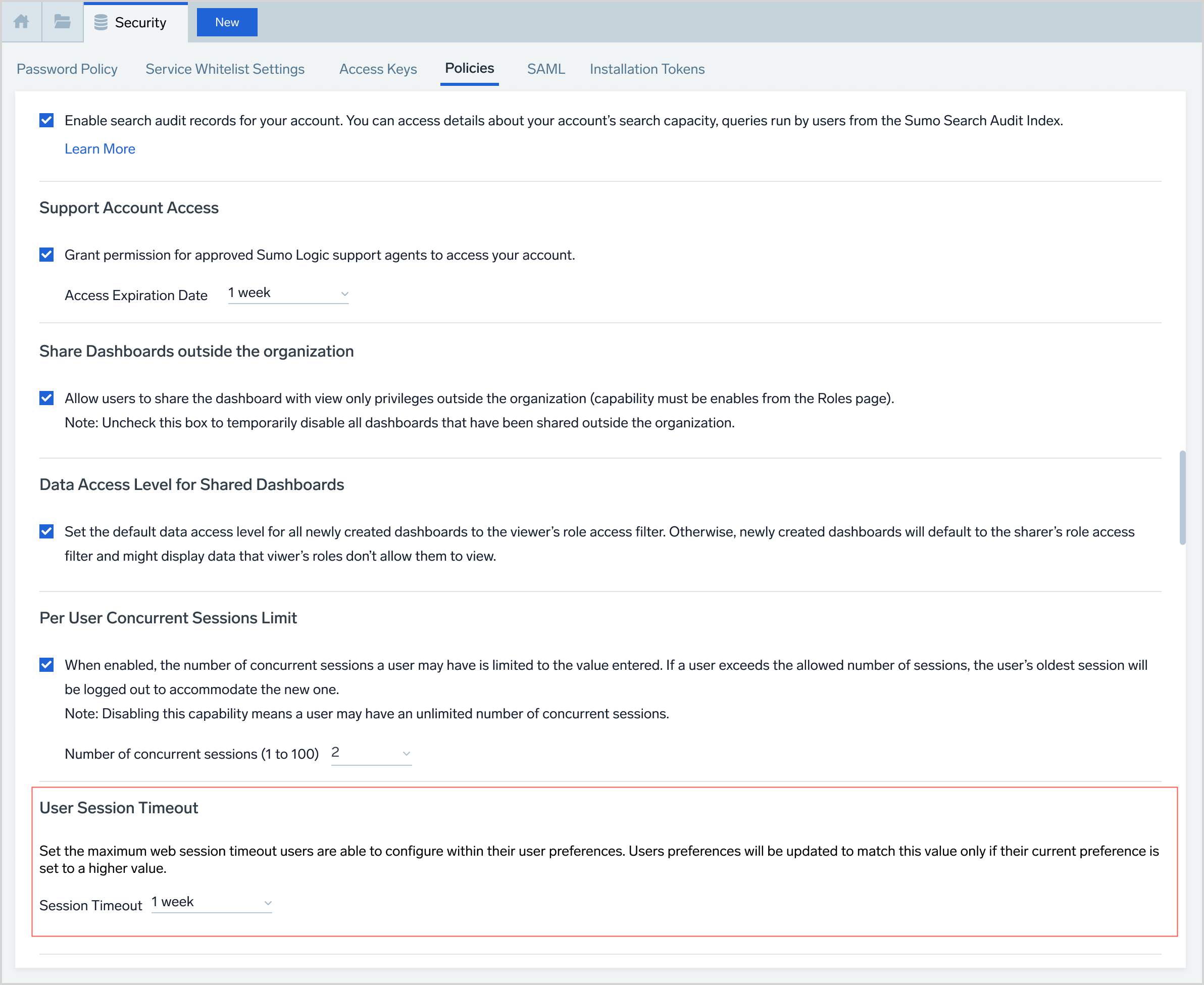Image resolution: width=1204 pixels, height=985 pixels.
Task: Click the New button
Action: pyautogui.click(x=227, y=22)
